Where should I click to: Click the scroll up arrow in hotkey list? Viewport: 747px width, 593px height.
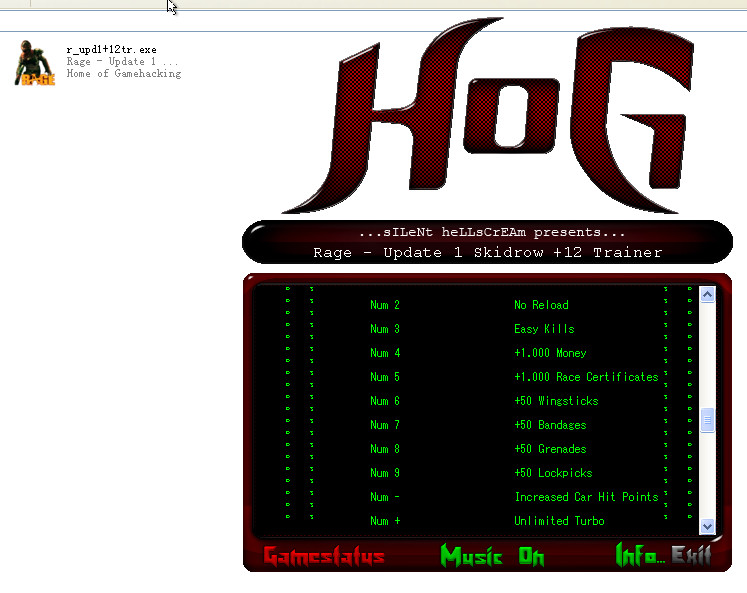click(707, 294)
